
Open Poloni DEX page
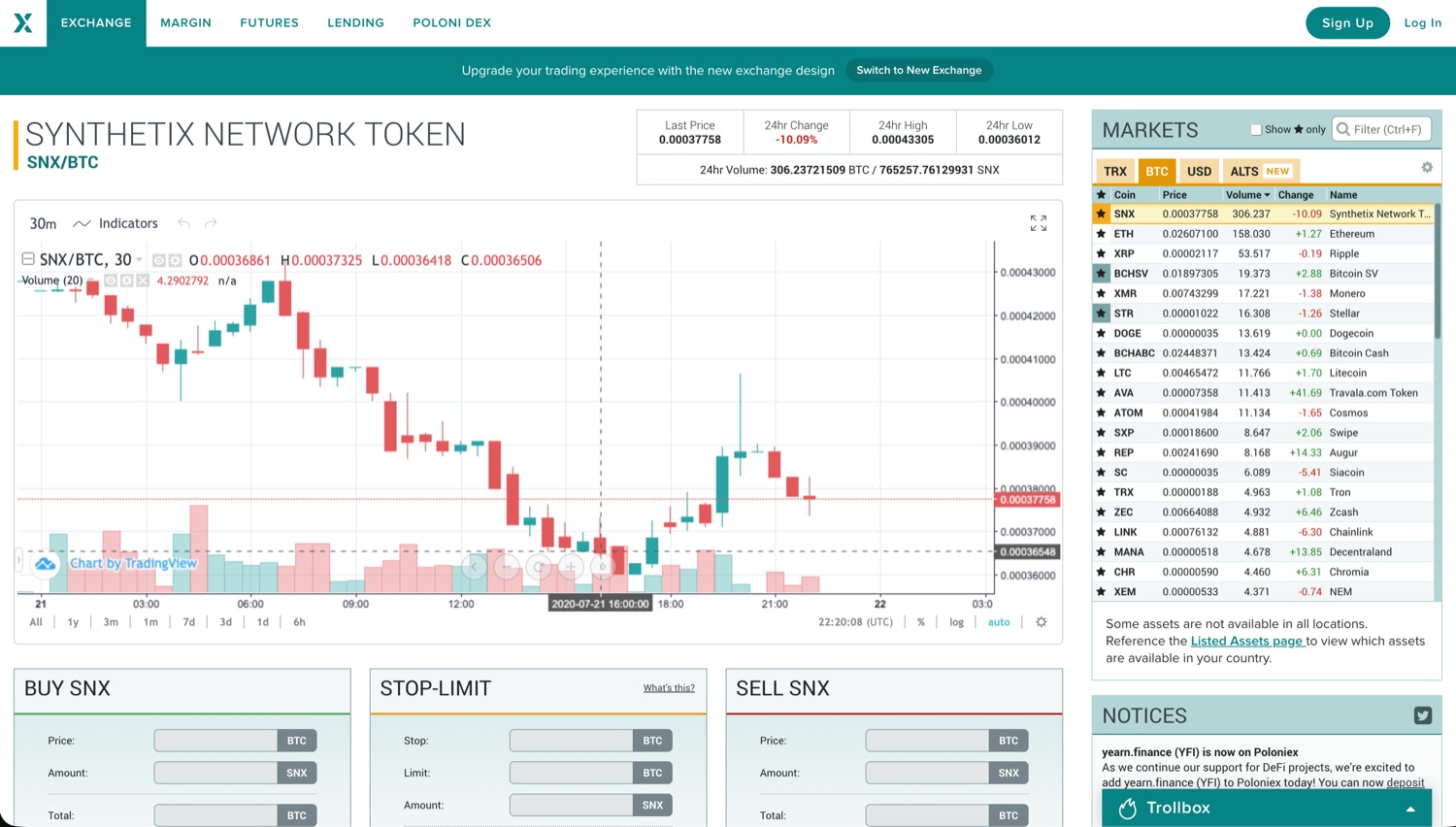coord(451,23)
